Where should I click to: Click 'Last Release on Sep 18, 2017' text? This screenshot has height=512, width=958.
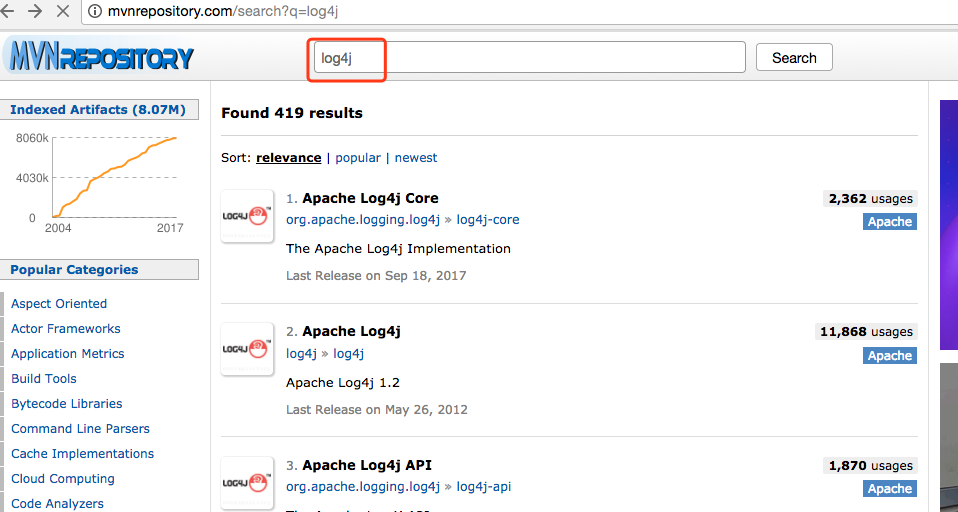point(376,276)
